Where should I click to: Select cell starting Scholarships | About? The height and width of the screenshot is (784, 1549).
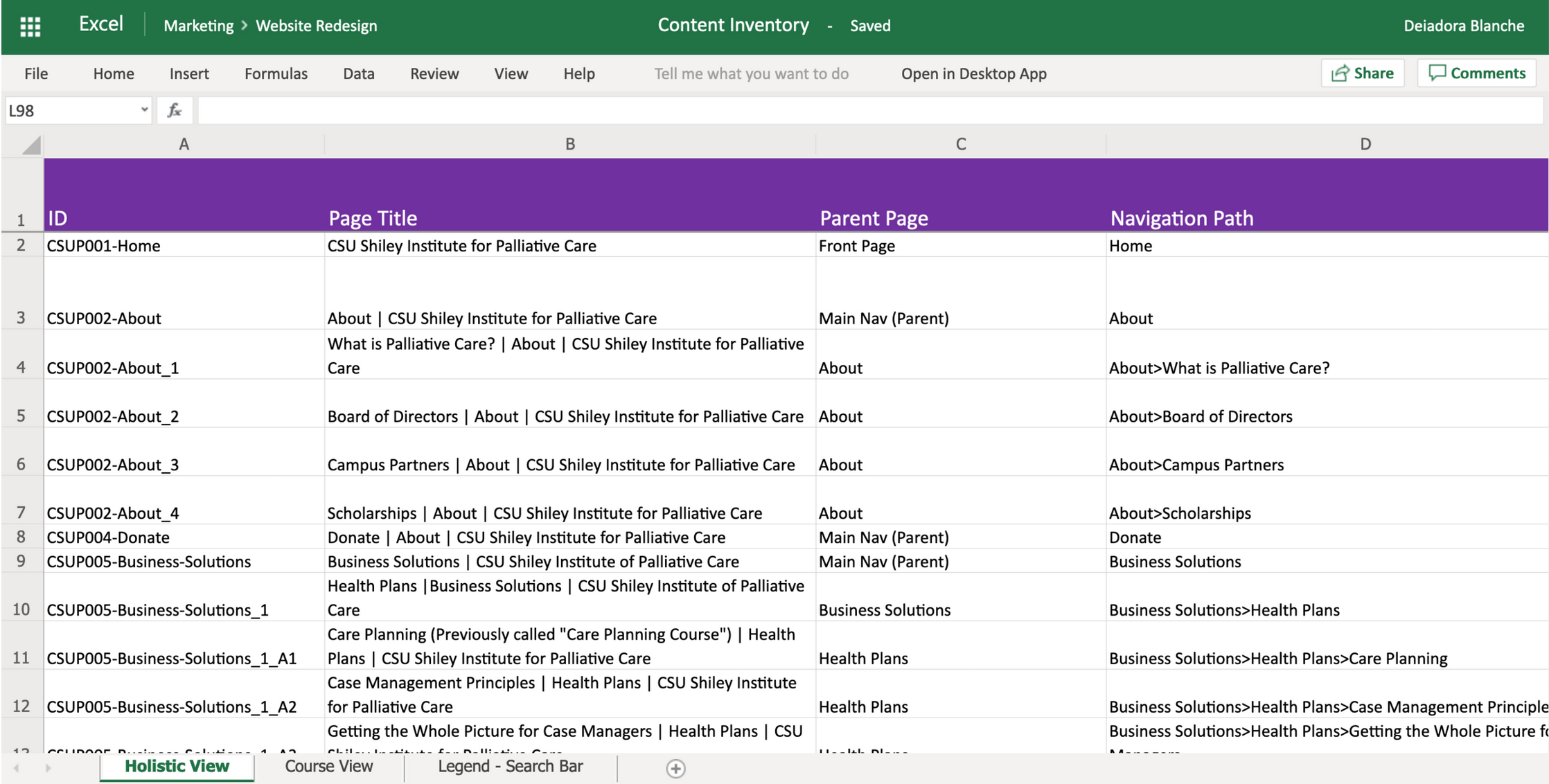click(569, 500)
